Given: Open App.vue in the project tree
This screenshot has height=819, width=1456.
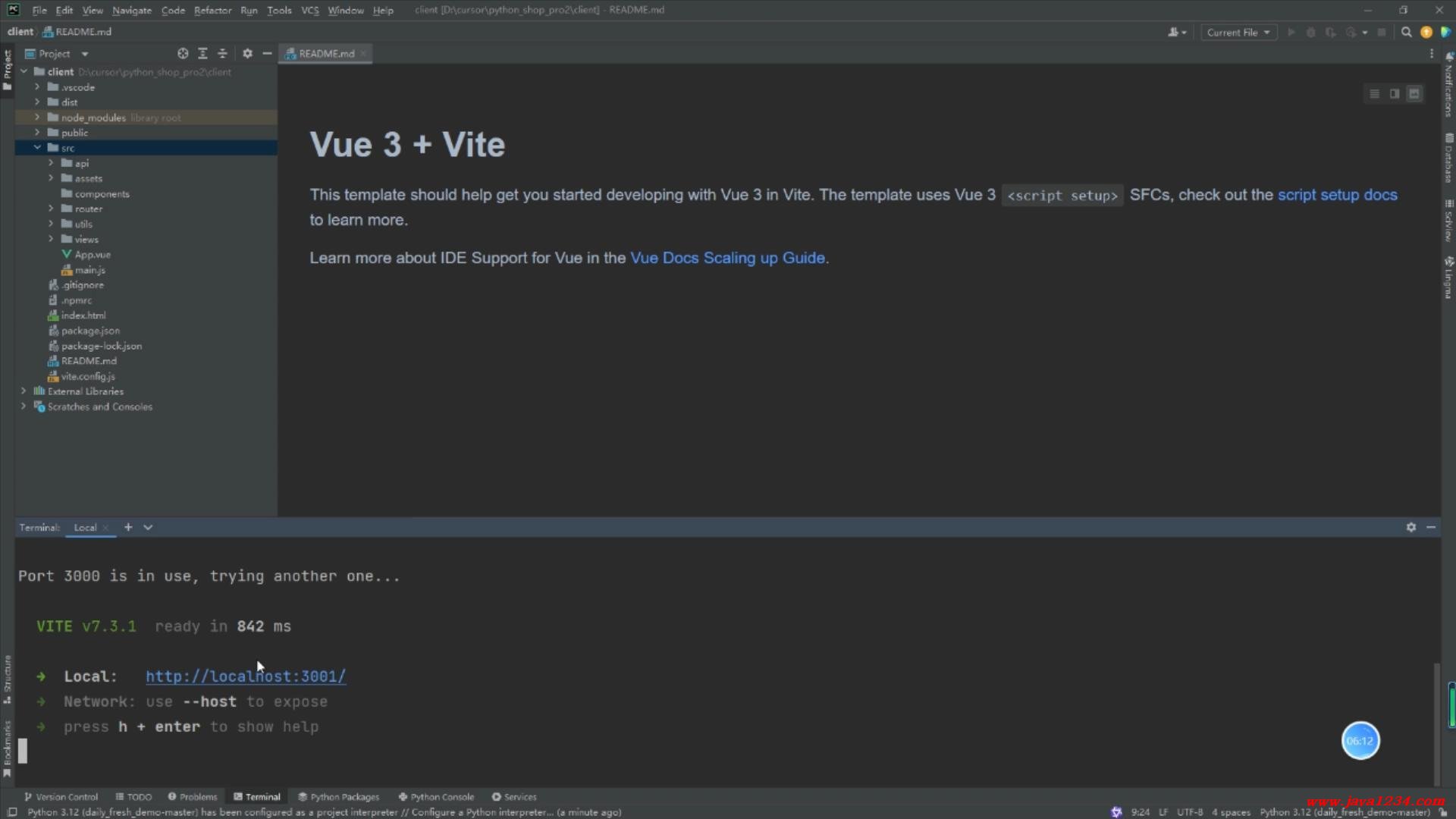Looking at the screenshot, I should pyautogui.click(x=93, y=255).
